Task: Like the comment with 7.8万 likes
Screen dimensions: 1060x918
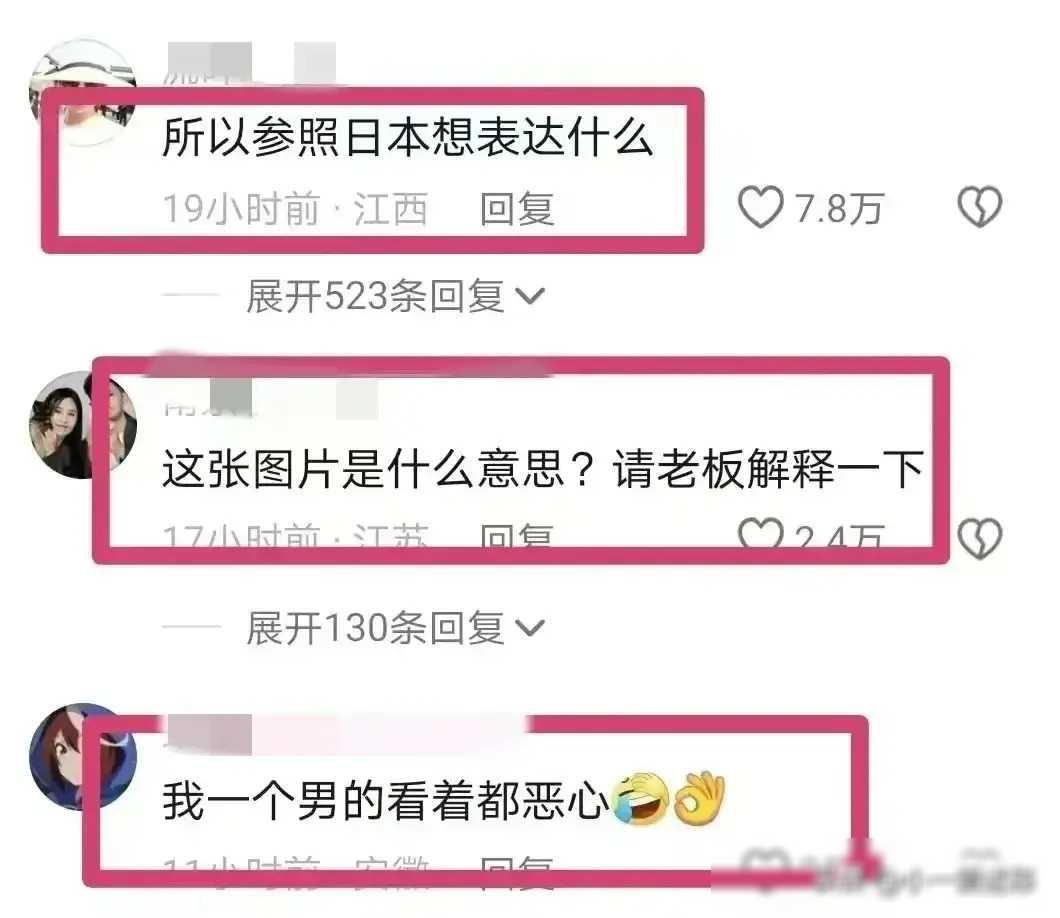Action: pos(761,207)
